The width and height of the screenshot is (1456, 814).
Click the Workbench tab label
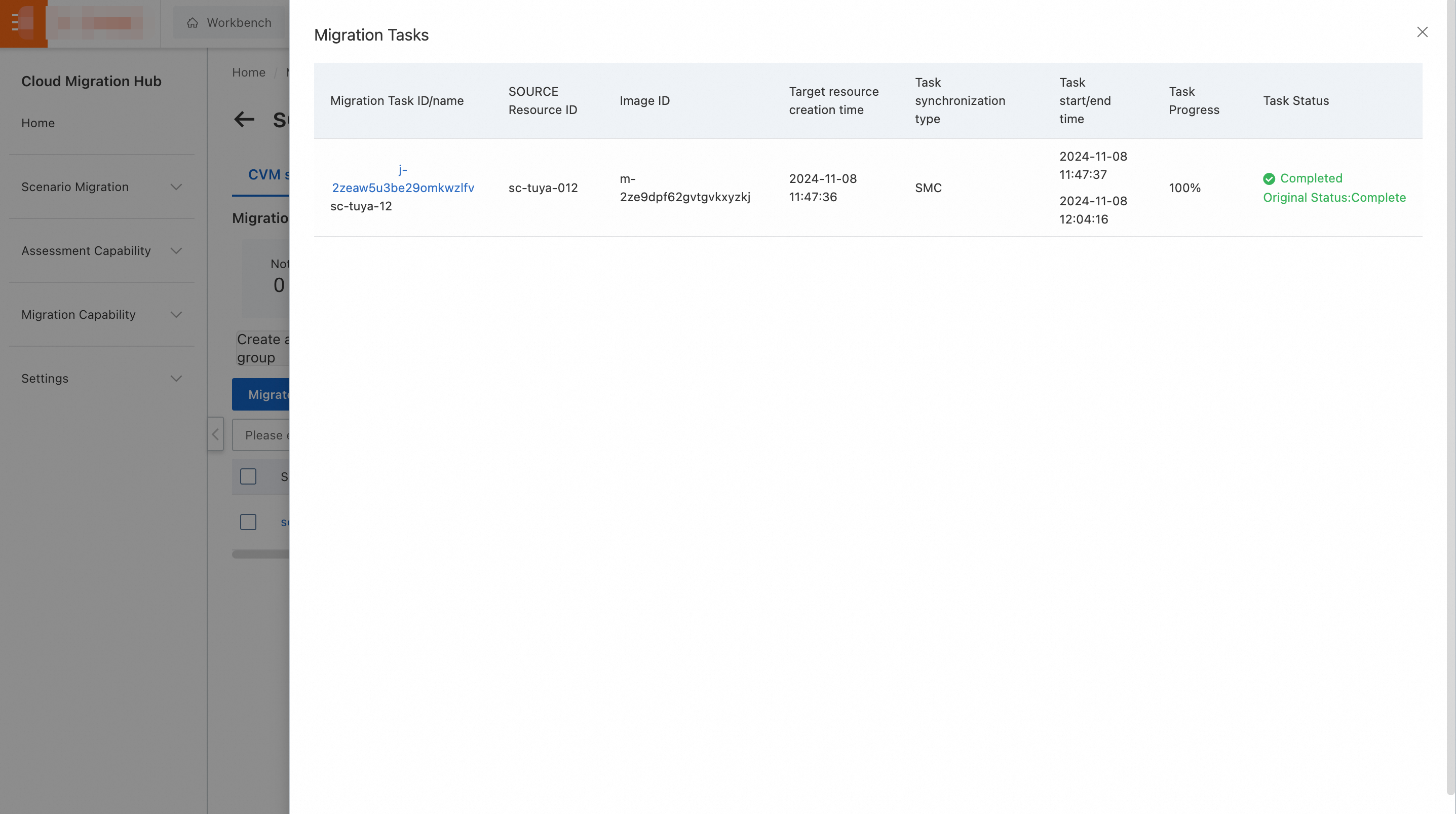point(239,23)
